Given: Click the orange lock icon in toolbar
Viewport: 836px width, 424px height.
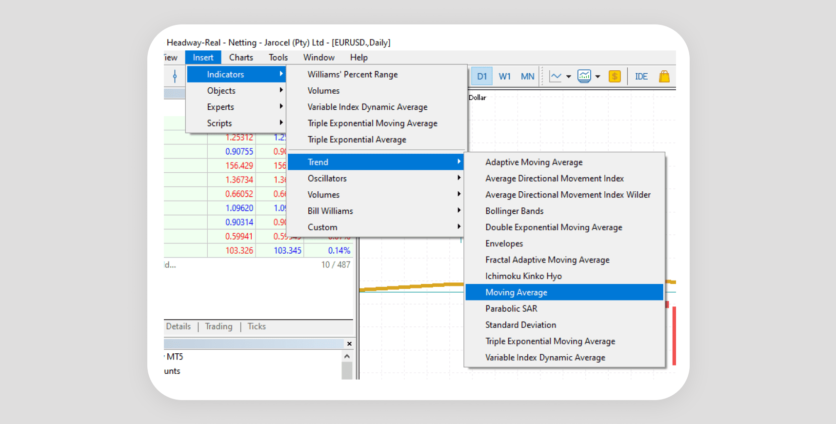Looking at the screenshot, I should [x=664, y=76].
